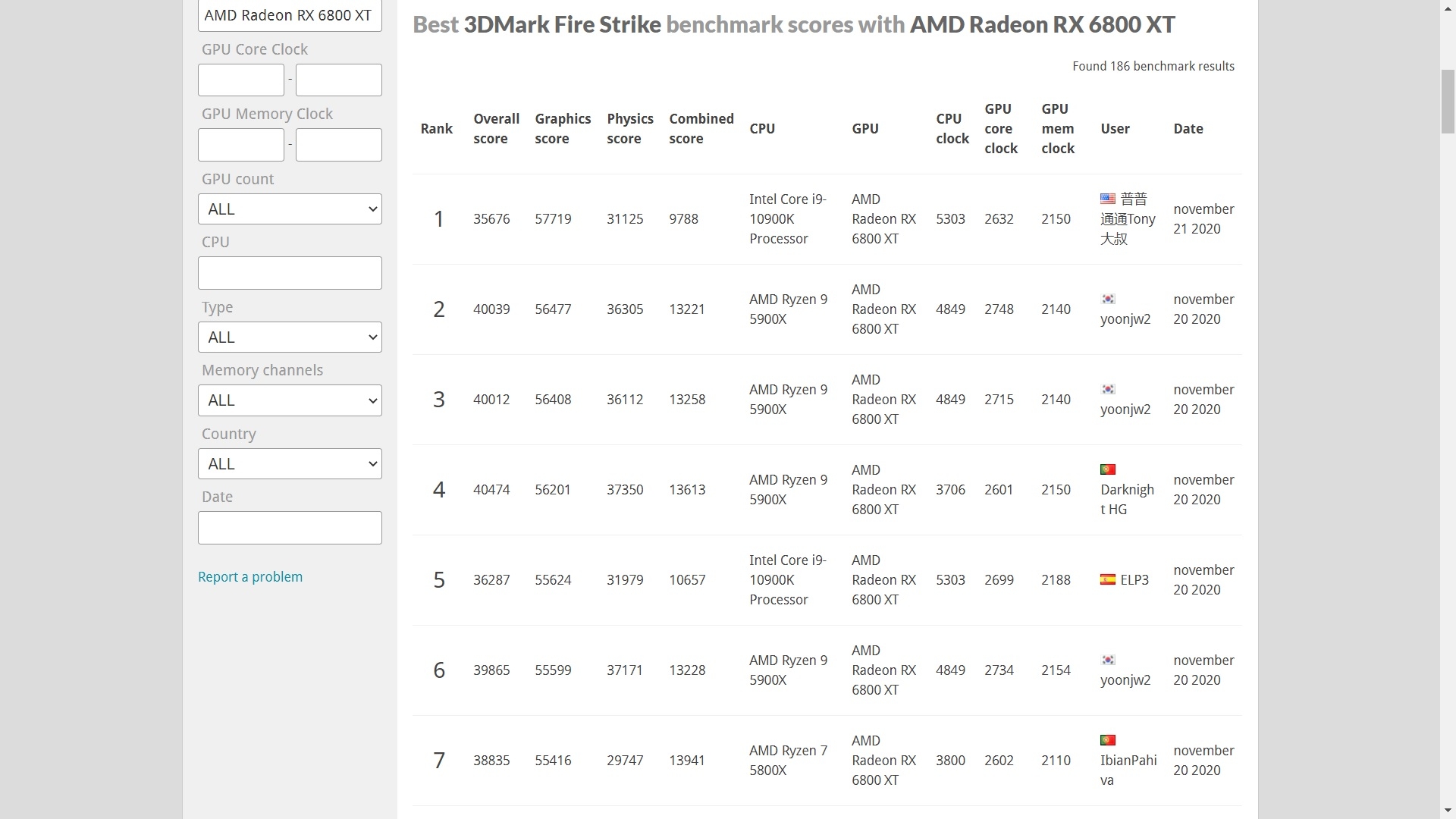Click the CPU filter input field
The image size is (1456, 819).
tap(290, 273)
